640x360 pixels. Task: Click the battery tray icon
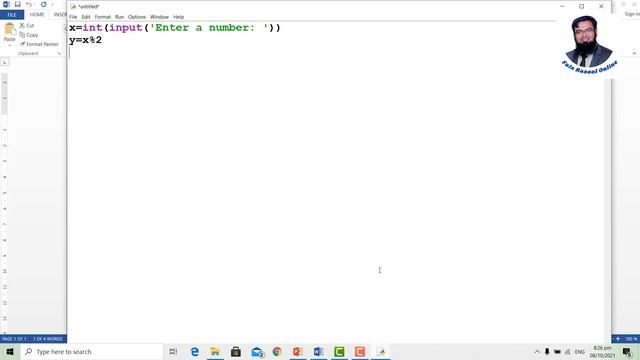[x=557, y=352]
